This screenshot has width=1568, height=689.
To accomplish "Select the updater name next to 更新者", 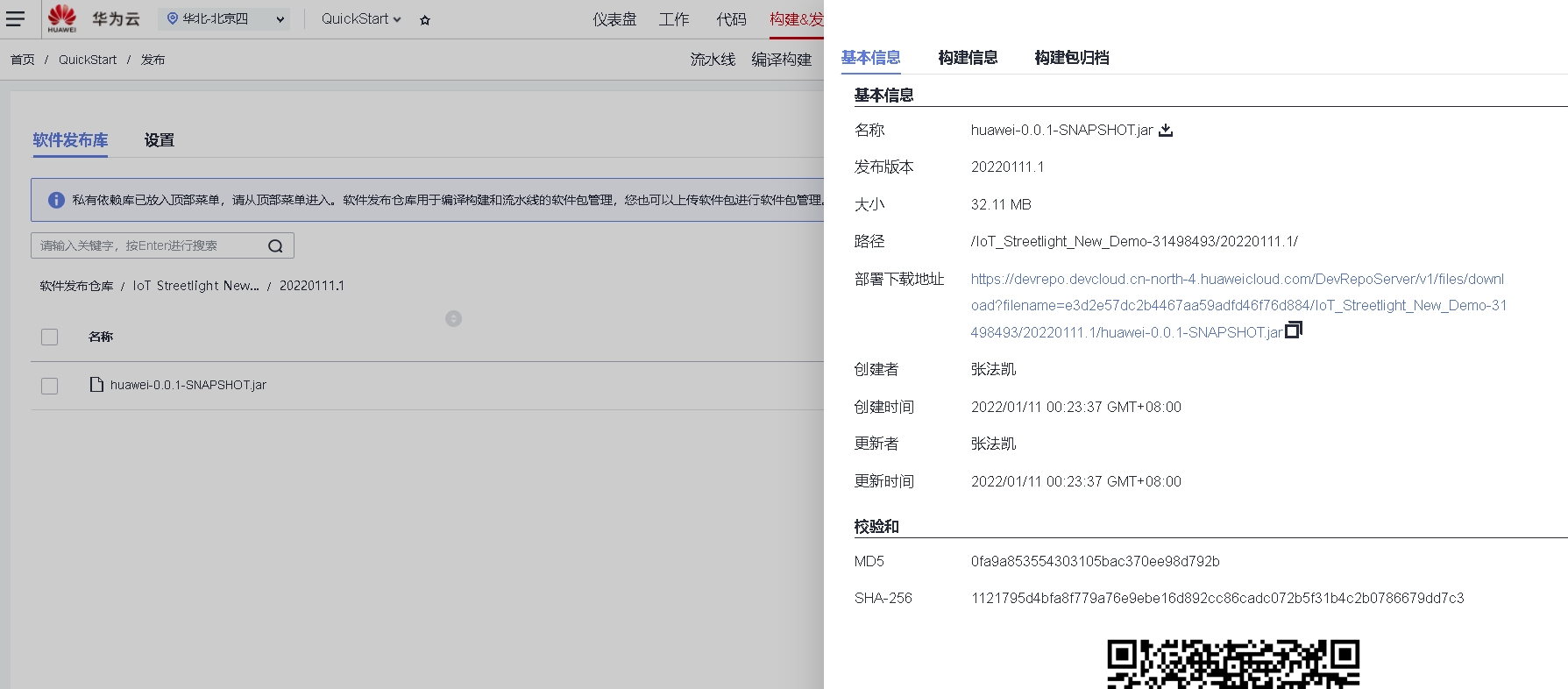I will [993, 444].
